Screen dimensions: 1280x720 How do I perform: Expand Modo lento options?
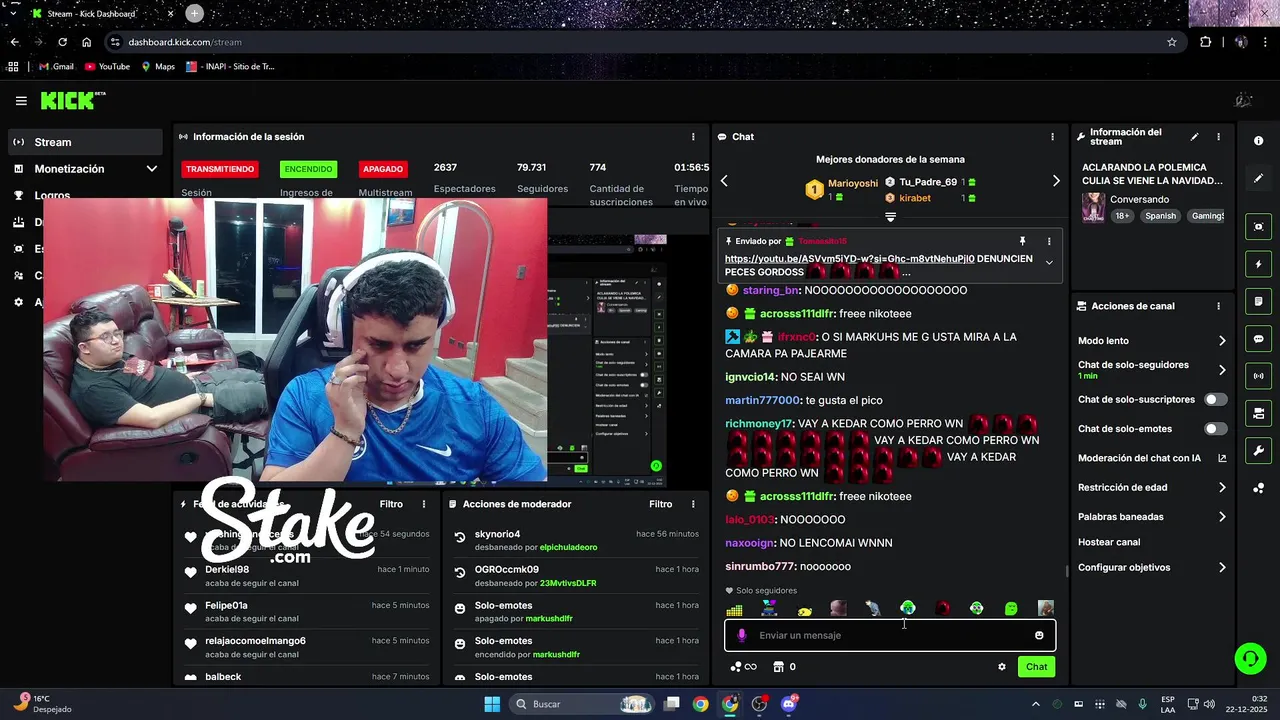click(x=1222, y=341)
